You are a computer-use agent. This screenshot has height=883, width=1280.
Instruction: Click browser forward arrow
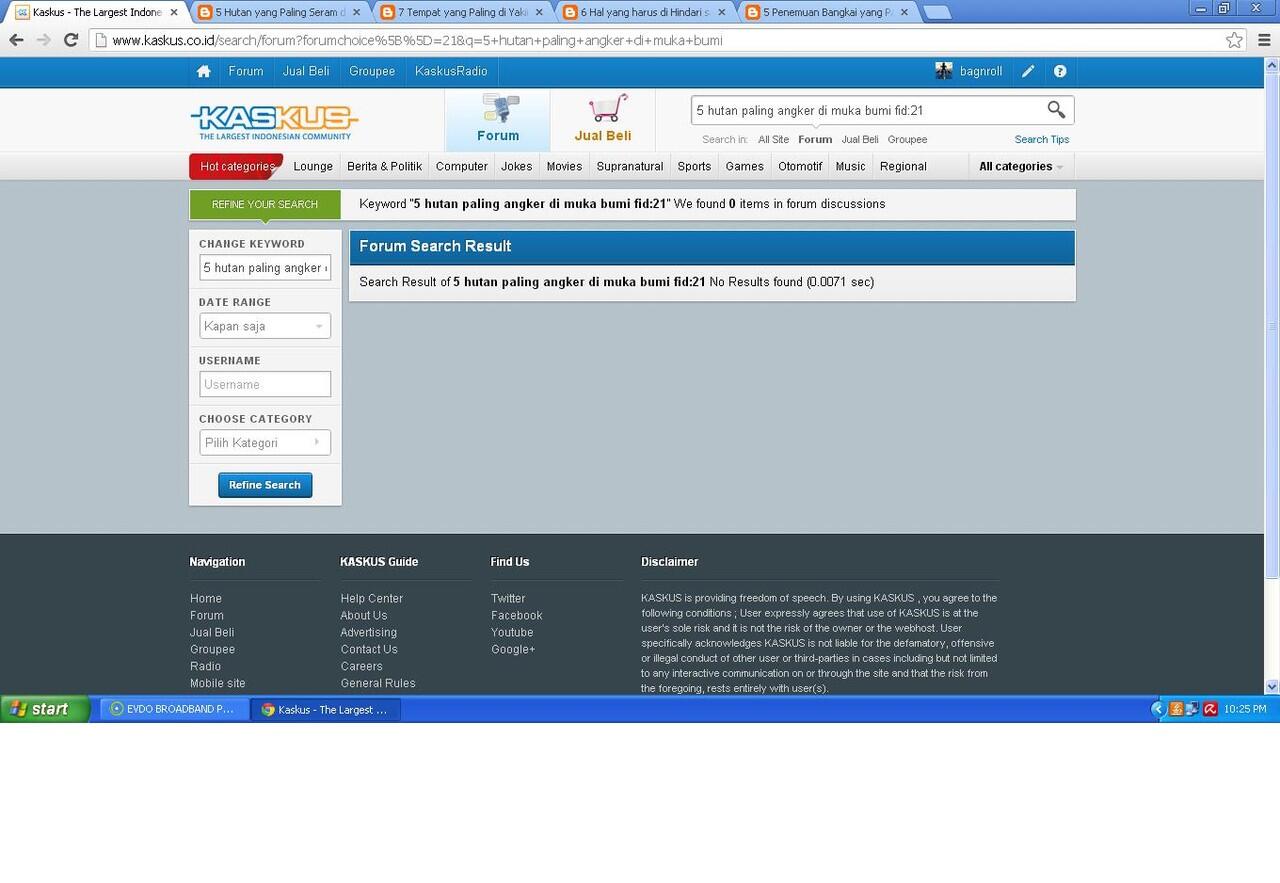pos(43,40)
